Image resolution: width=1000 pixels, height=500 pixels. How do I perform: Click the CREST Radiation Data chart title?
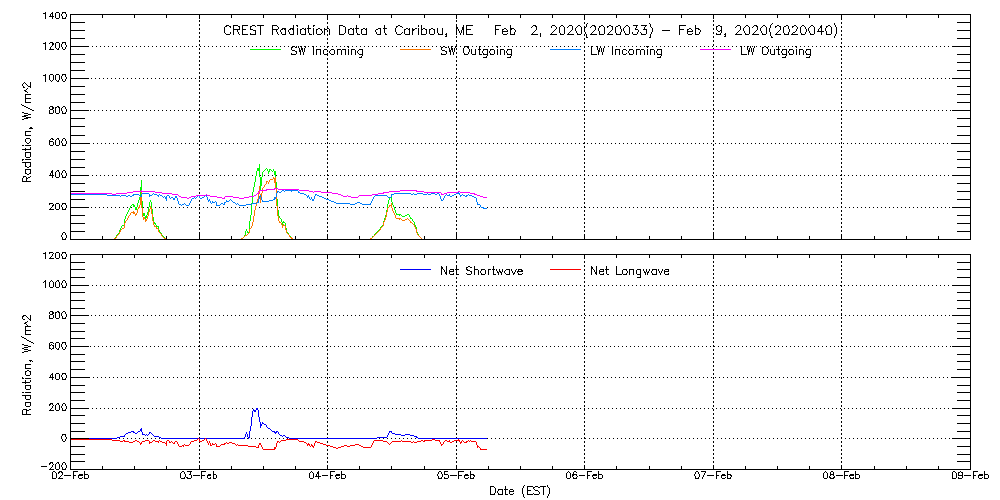coord(530,31)
